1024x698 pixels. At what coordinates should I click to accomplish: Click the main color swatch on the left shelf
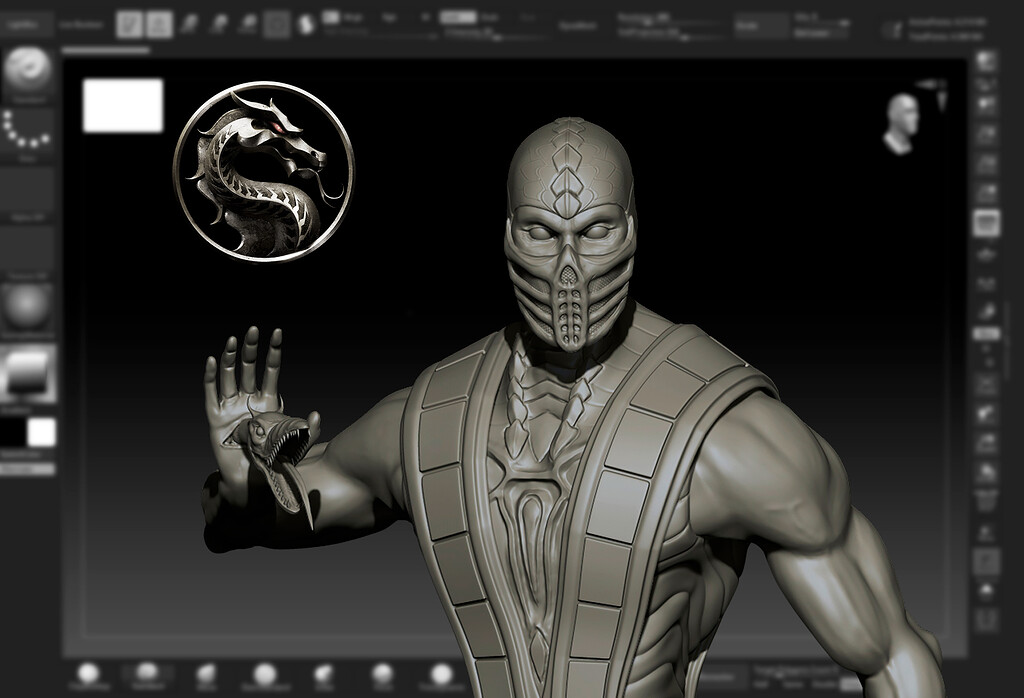click(15, 426)
